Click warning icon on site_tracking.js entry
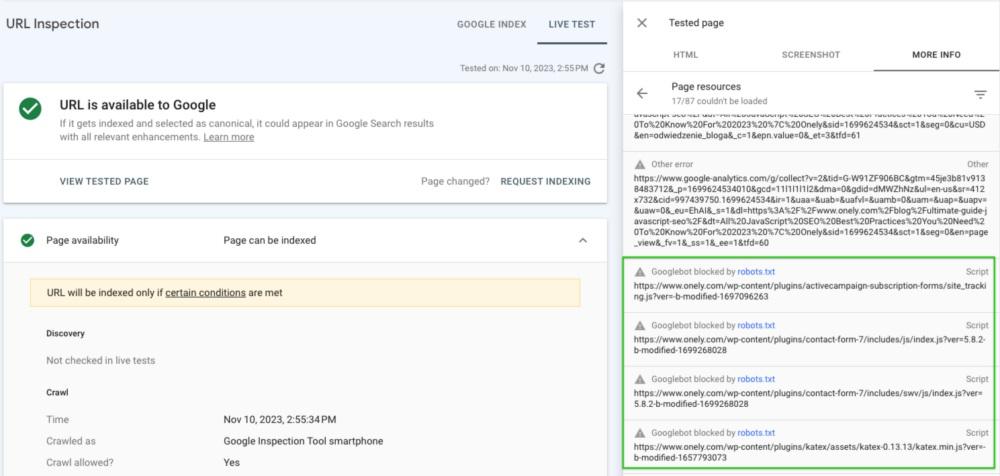Image resolution: width=1000 pixels, height=476 pixels. coord(640,271)
